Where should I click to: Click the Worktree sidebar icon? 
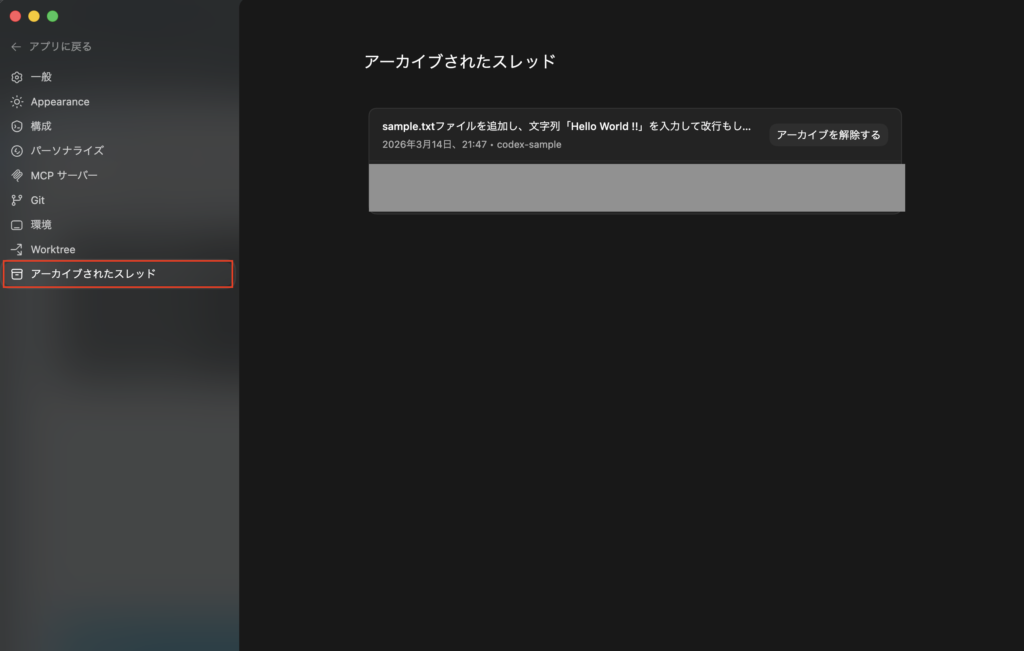[16, 249]
